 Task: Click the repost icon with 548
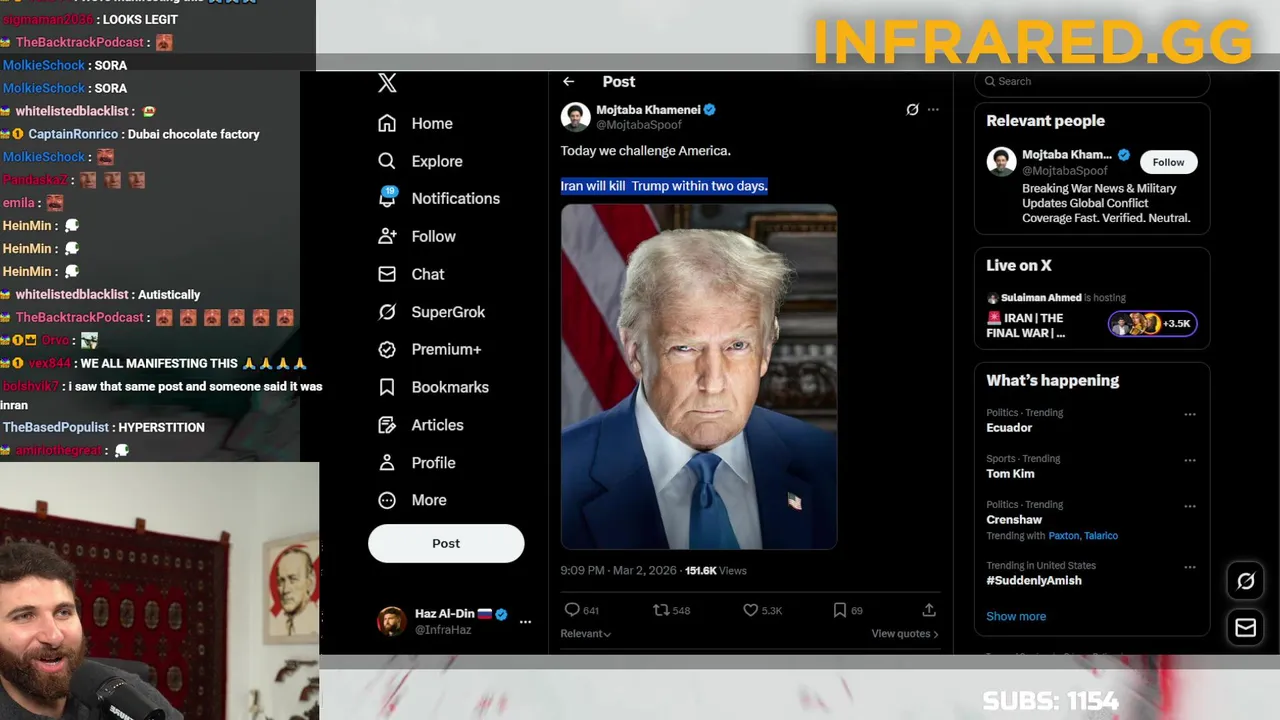tap(661, 610)
